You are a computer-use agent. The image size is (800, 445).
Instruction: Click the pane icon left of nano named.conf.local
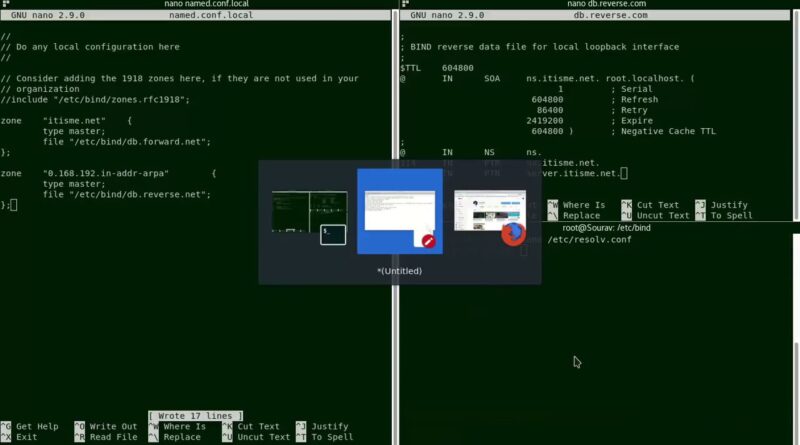coord(6,4)
